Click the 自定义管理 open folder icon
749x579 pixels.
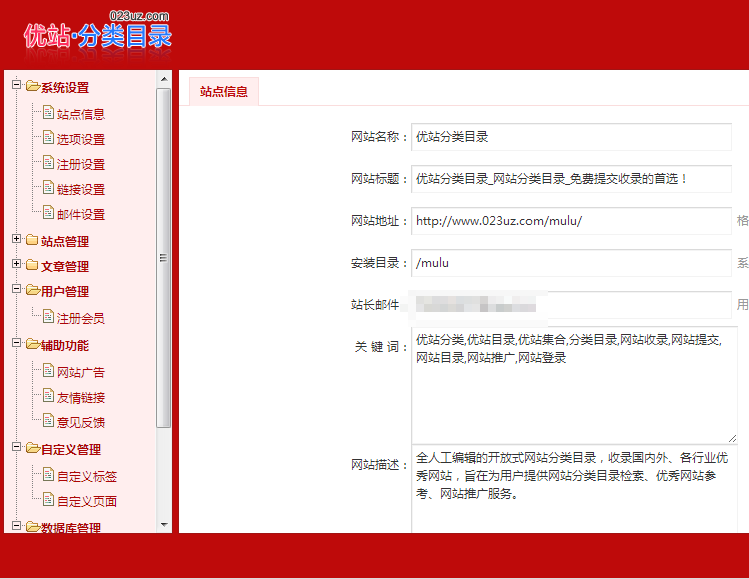[32, 448]
